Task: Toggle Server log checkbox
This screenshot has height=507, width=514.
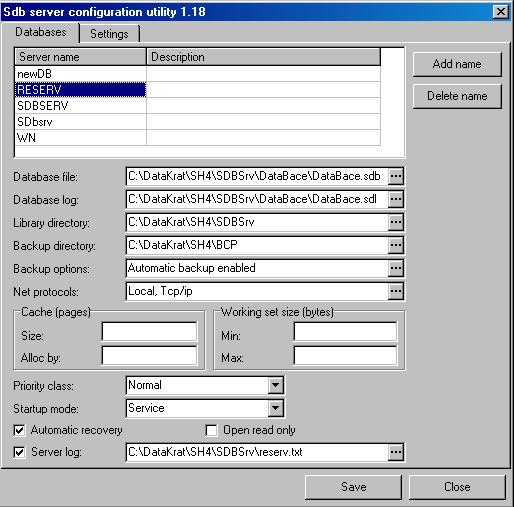Action: [x=19, y=452]
